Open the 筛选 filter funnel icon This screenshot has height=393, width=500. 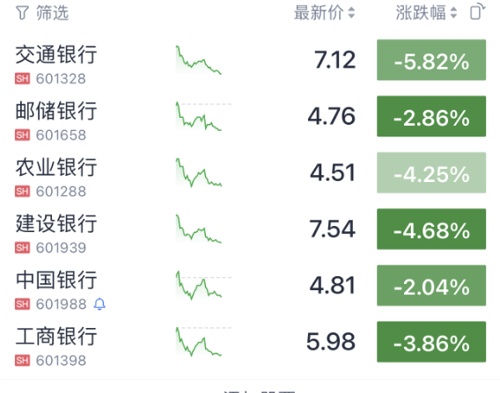click(22, 13)
